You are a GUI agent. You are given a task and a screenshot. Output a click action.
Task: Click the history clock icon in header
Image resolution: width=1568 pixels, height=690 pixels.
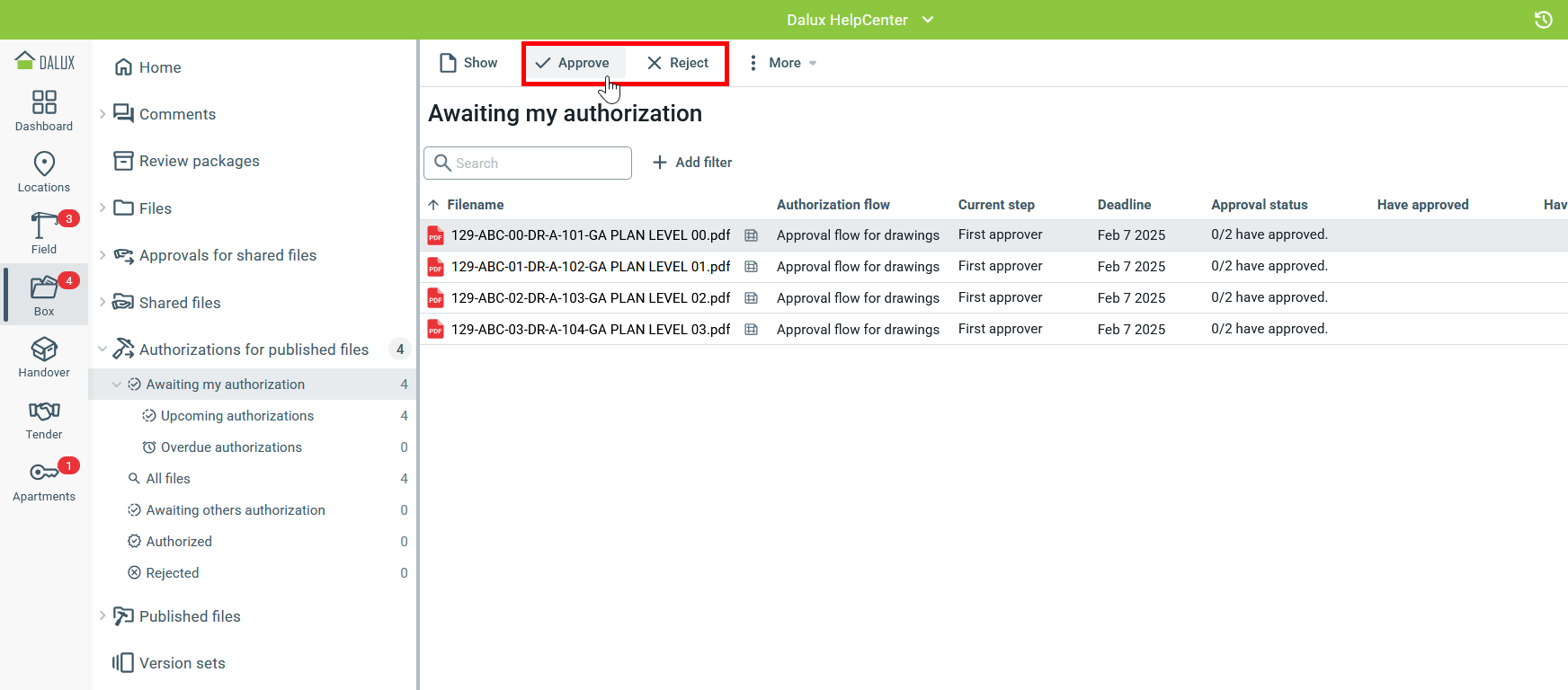tap(1543, 20)
